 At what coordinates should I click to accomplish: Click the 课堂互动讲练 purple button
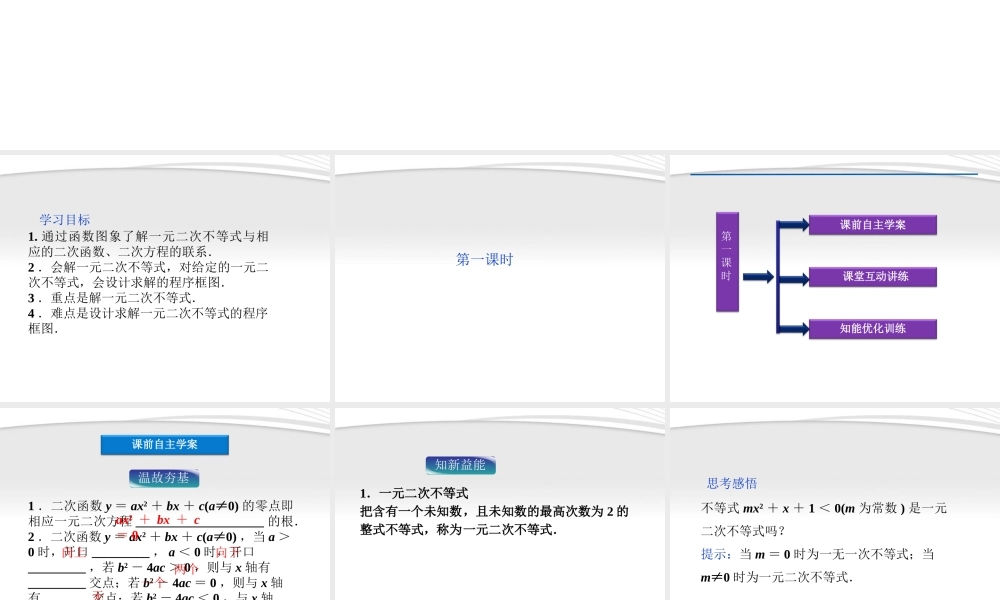point(872,277)
